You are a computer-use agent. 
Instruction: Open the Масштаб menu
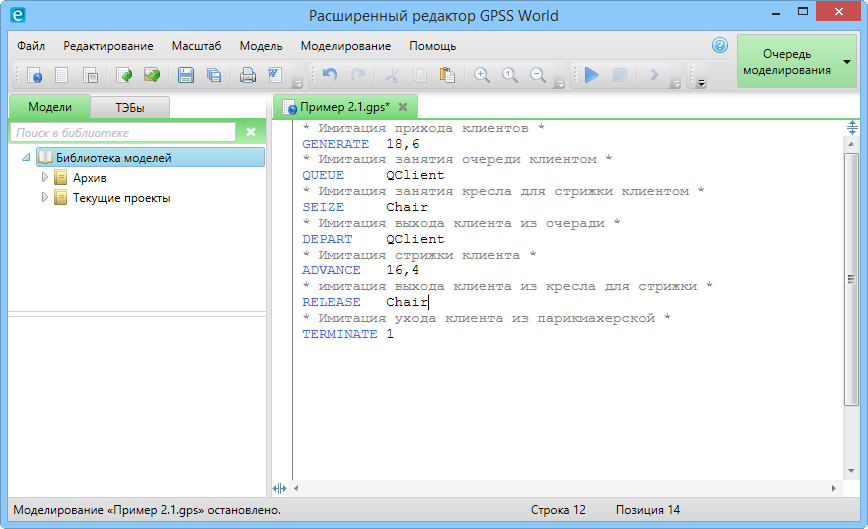(196, 46)
